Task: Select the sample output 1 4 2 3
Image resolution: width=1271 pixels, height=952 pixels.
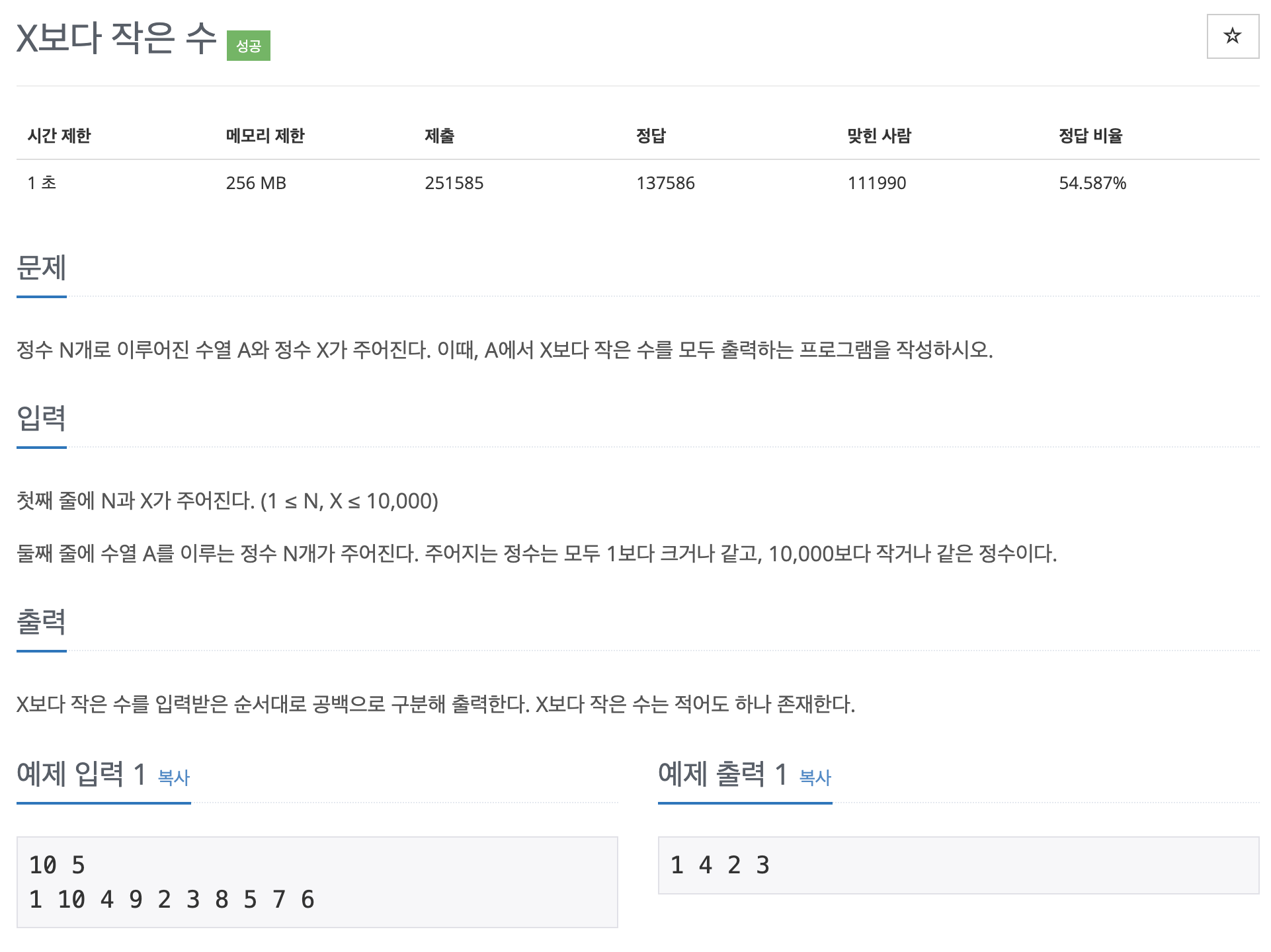Action: [721, 865]
